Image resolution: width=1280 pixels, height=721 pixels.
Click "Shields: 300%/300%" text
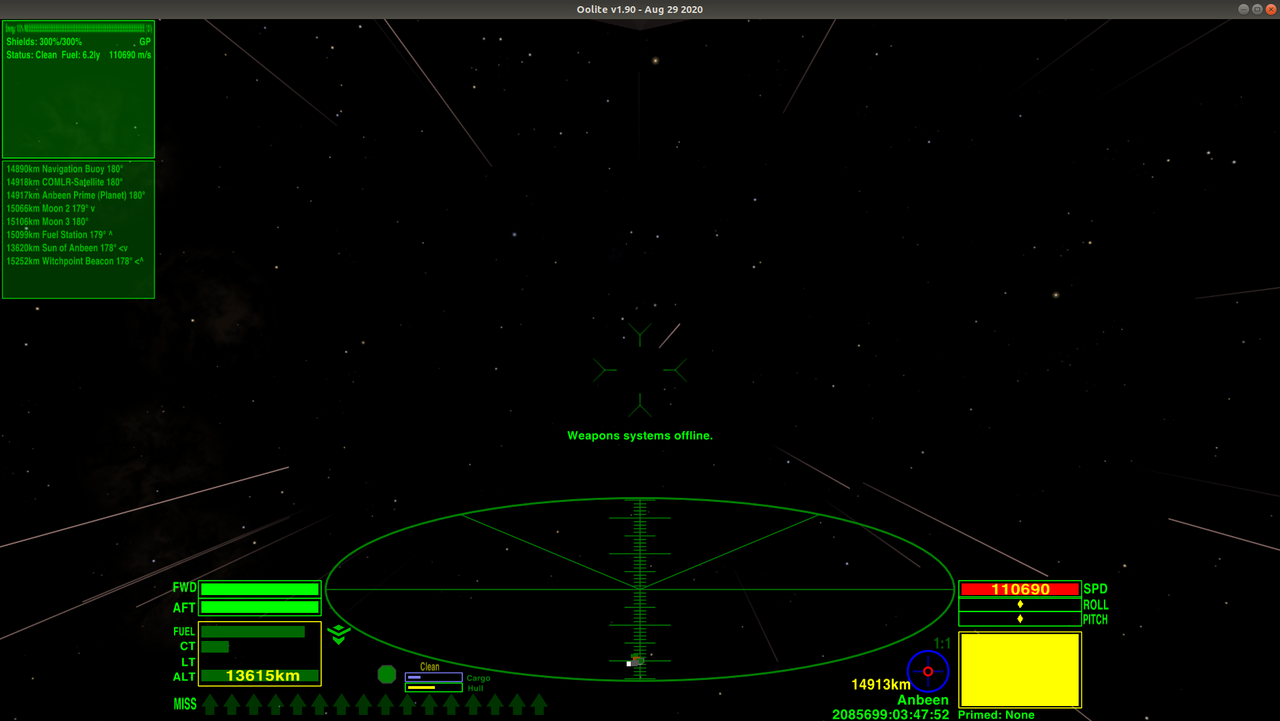[44, 42]
